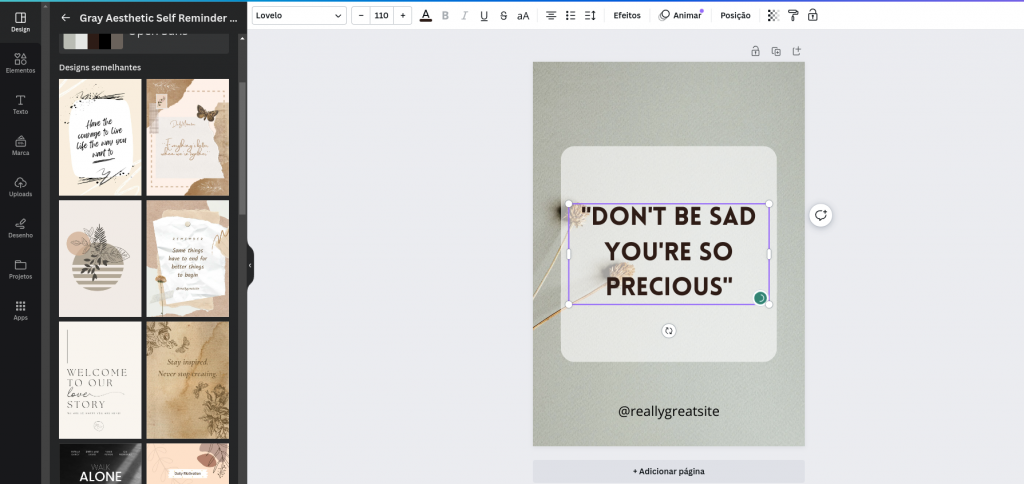1024x484 pixels.
Task: Open the Desenho drawing tool
Action: [20, 227]
